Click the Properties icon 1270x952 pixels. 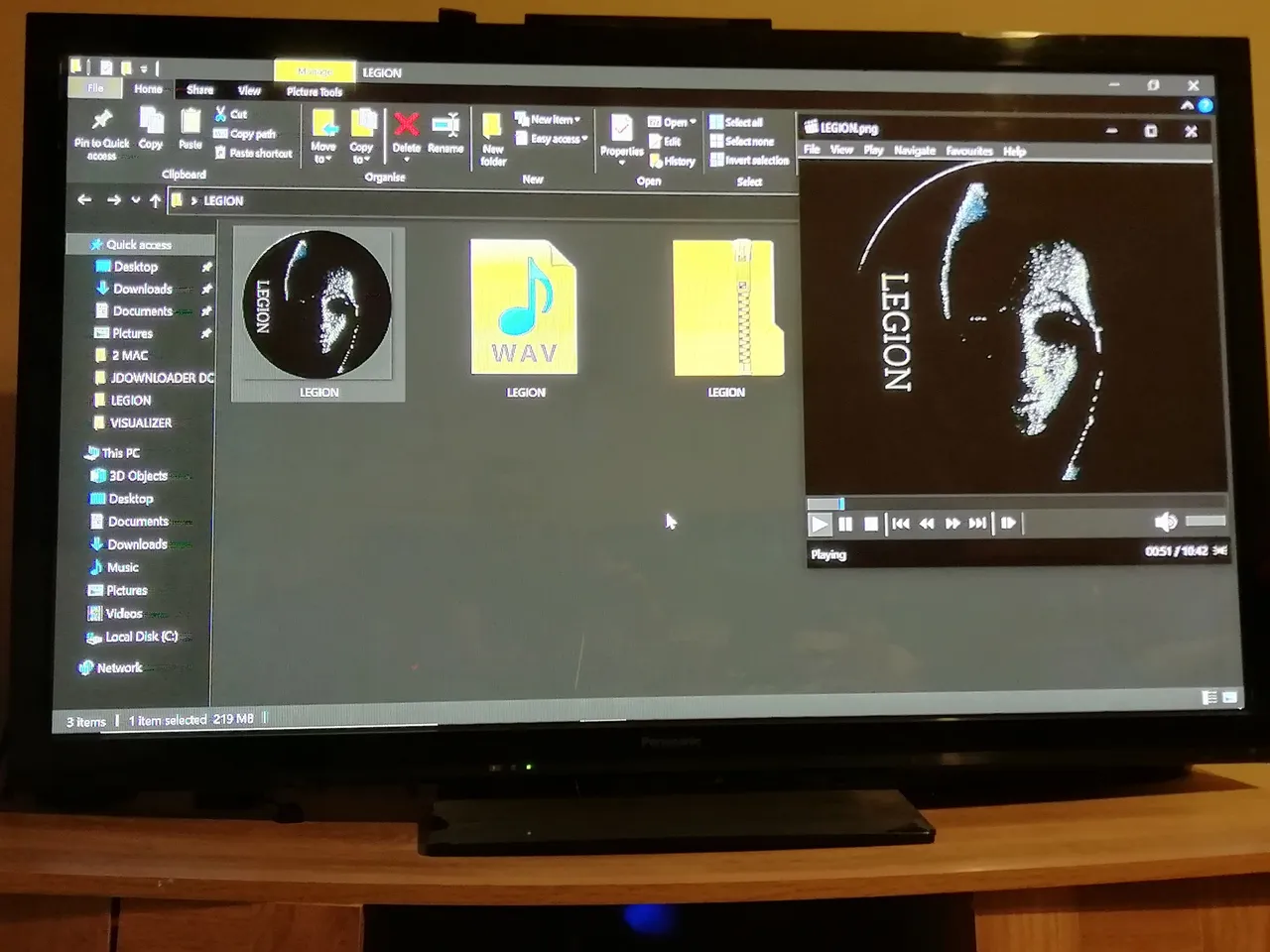tap(621, 129)
